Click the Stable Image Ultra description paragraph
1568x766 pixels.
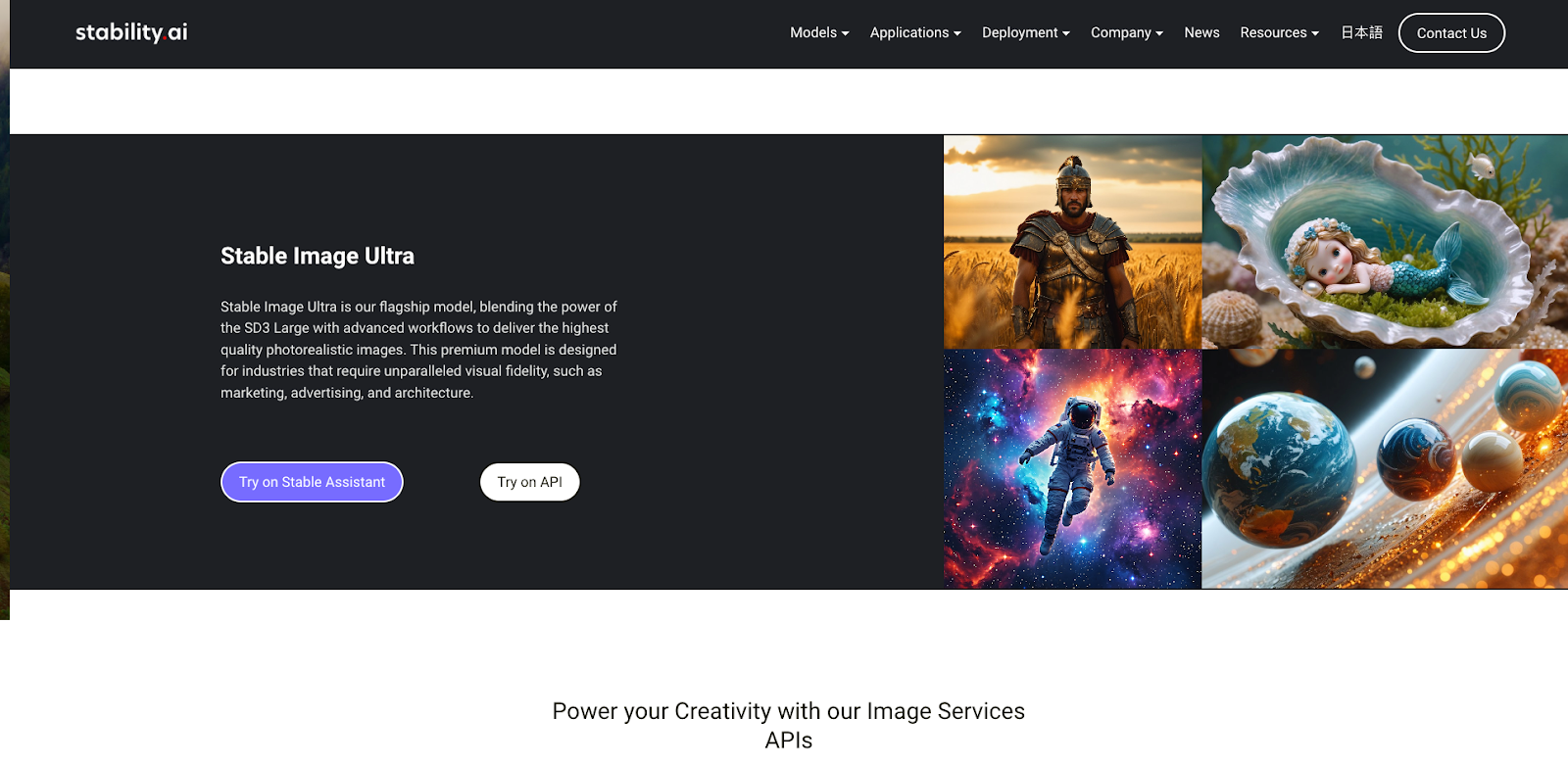point(418,350)
